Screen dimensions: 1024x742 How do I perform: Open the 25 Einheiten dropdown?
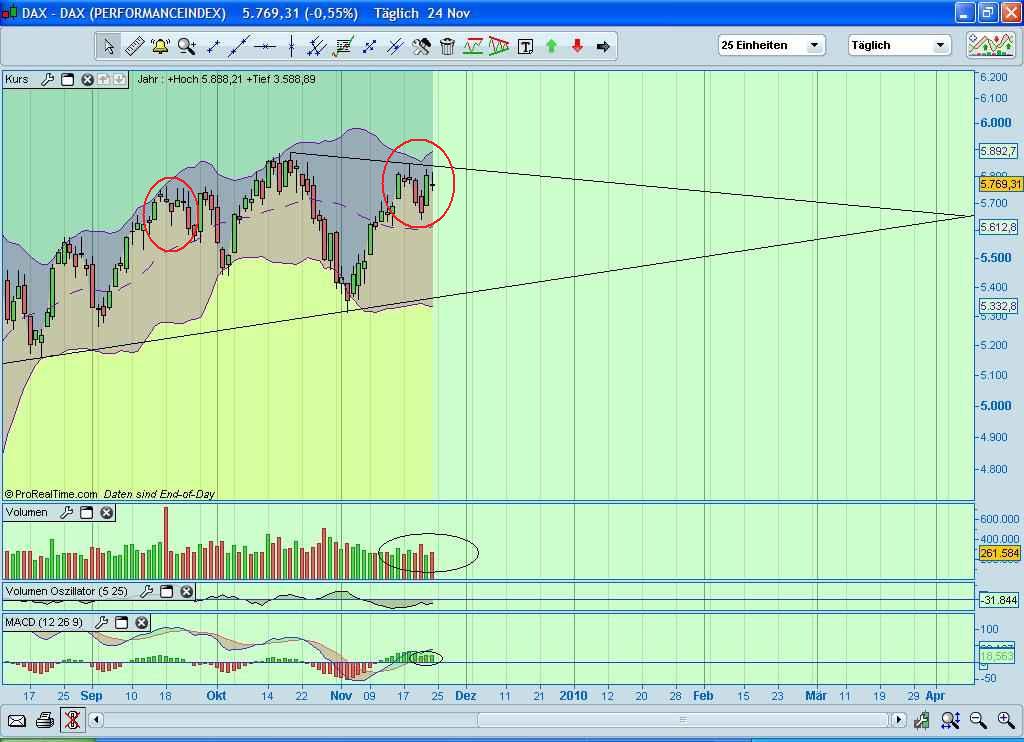tap(772, 45)
